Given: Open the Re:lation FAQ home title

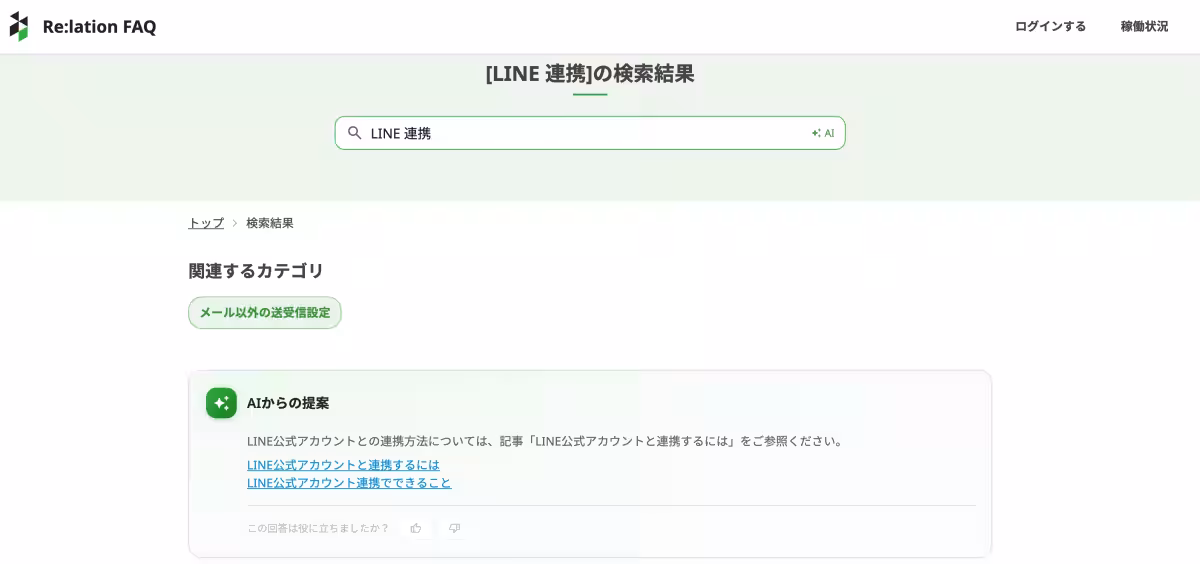Looking at the screenshot, I should point(99,27).
